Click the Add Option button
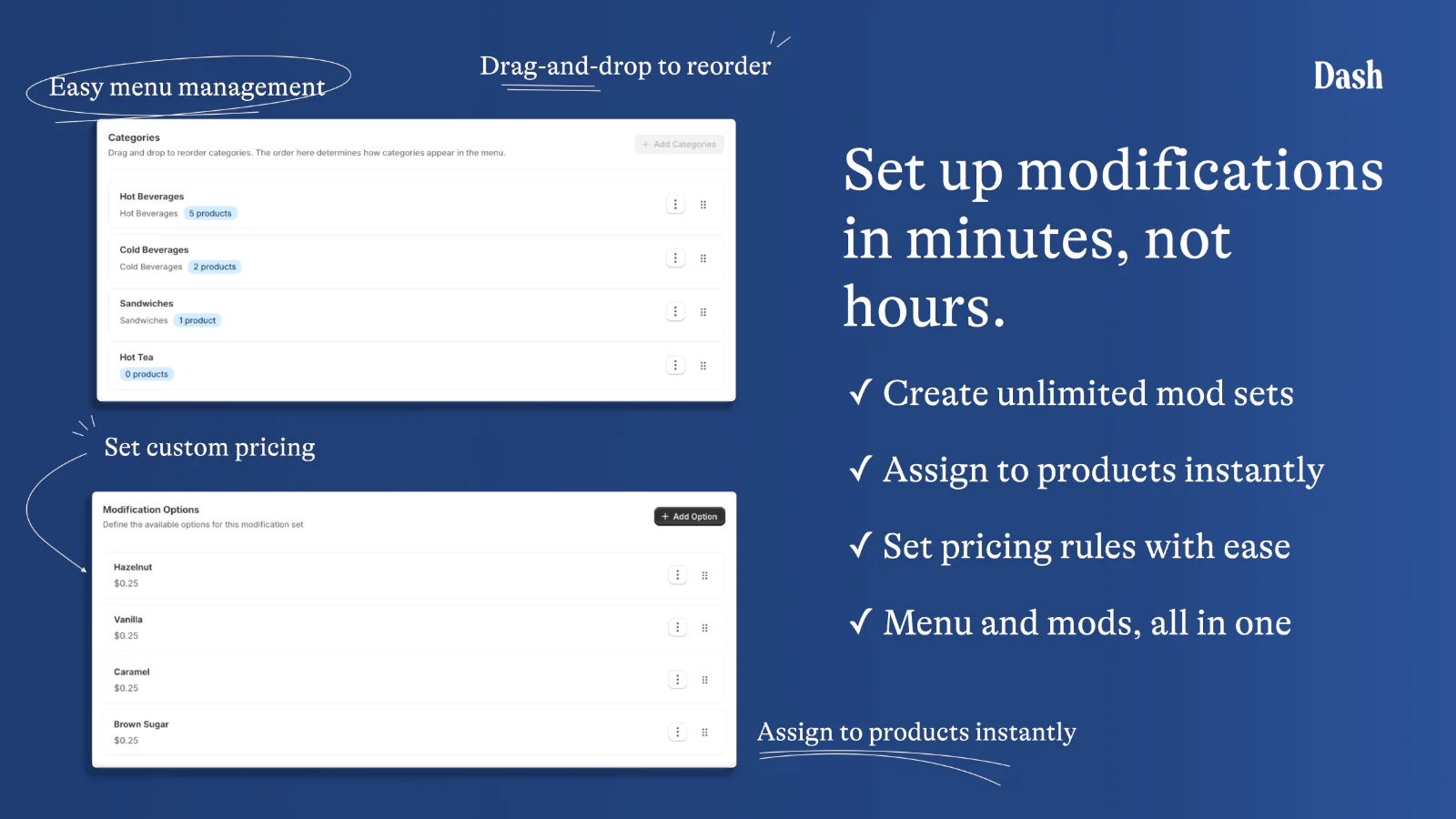The width and height of the screenshot is (1456, 819). [x=690, y=517]
